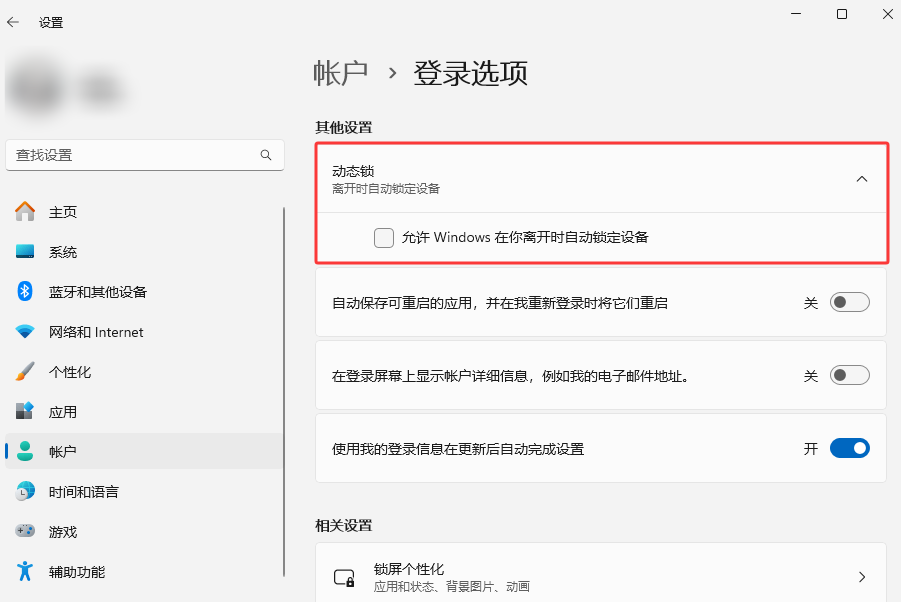This screenshot has height=602, width=901.
Task: Select Time & Language (时间和语言) menu item
Action: [84, 492]
